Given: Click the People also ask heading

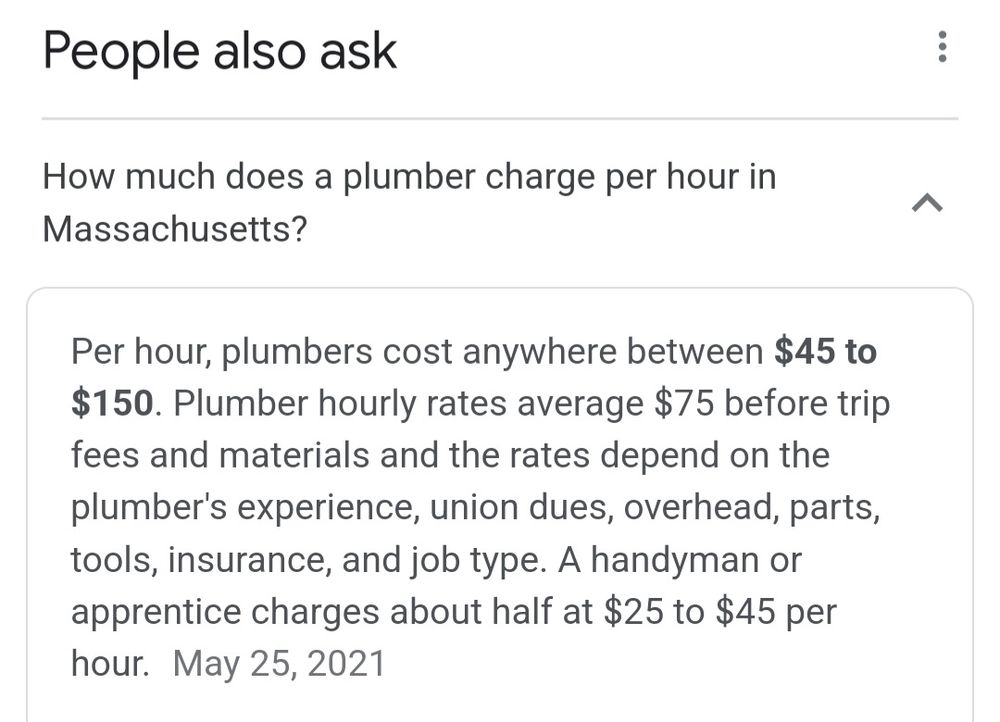Looking at the screenshot, I should (x=222, y=50).
